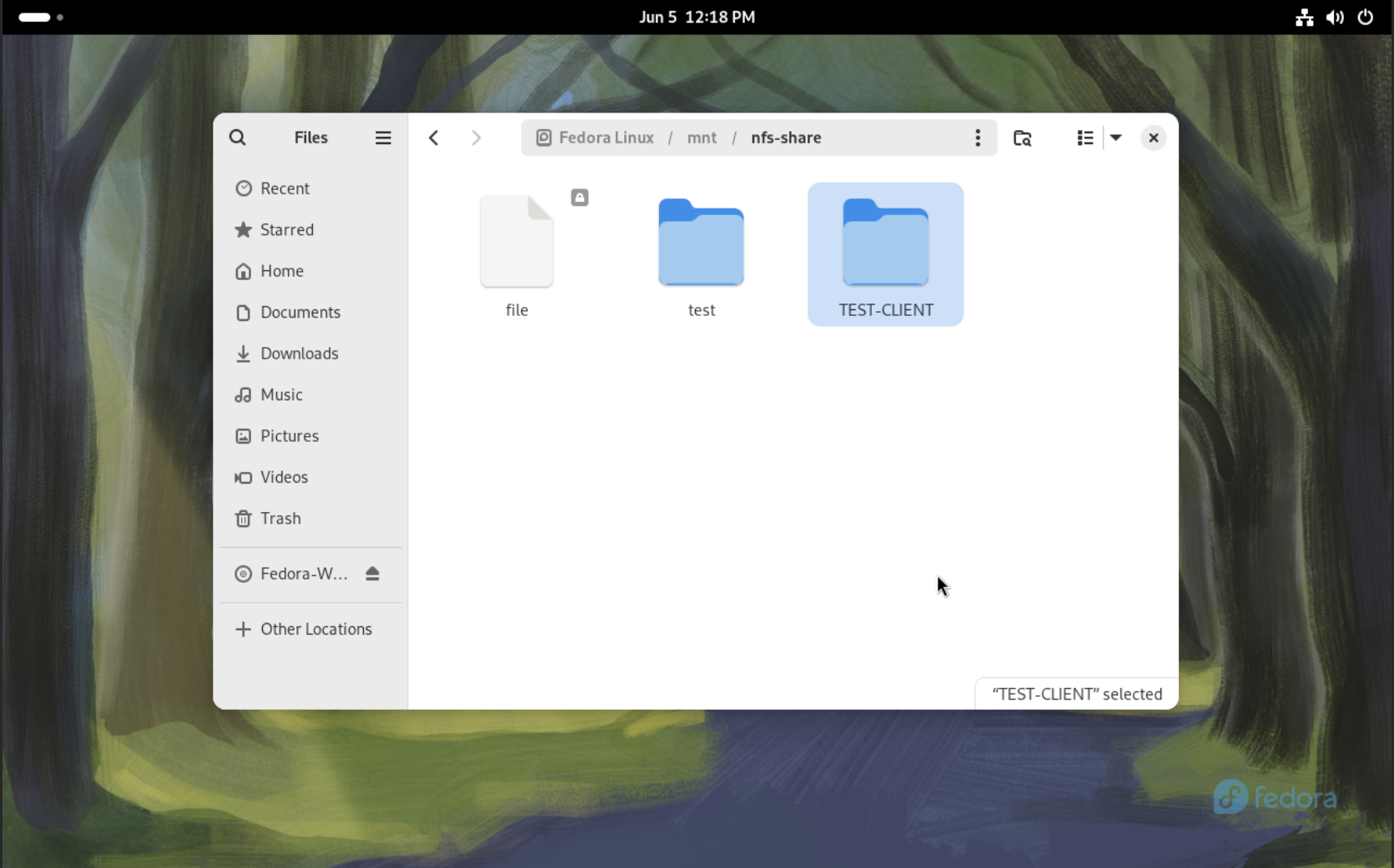Open path bar three-dot menu
1394x868 pixels.
[978, 138]
